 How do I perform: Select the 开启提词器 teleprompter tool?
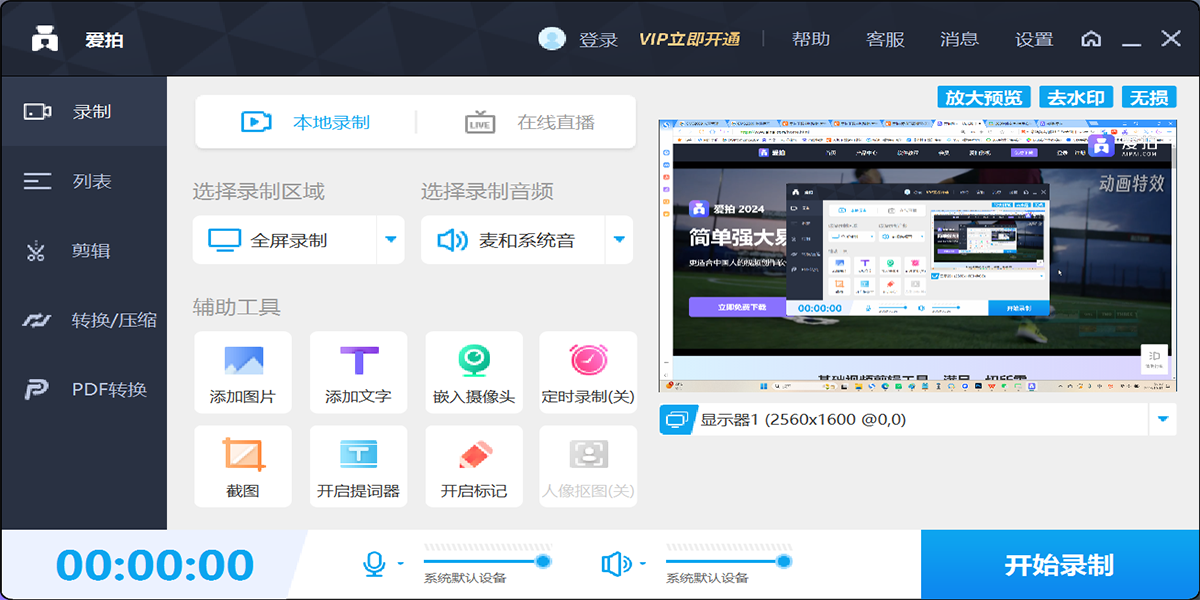(359, 466)
